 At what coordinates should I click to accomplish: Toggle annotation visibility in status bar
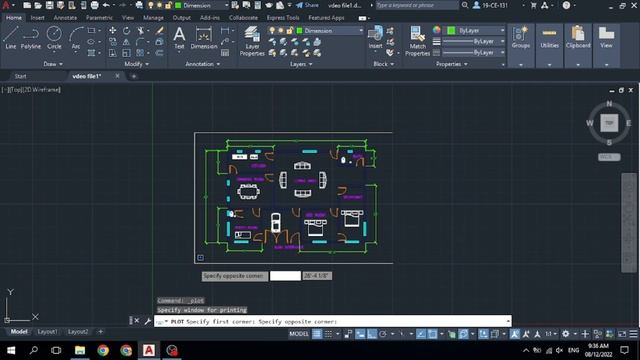(x=515, y=334)
